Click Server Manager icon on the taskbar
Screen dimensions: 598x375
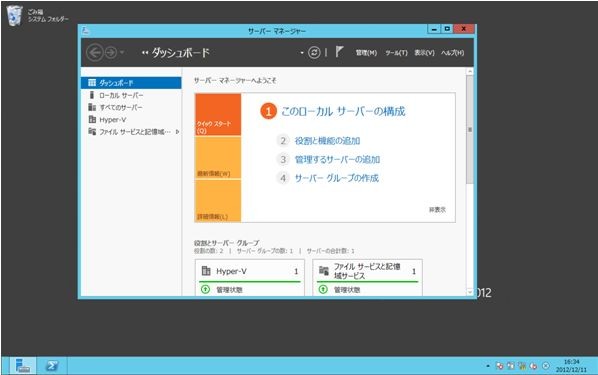coord(23,365)
